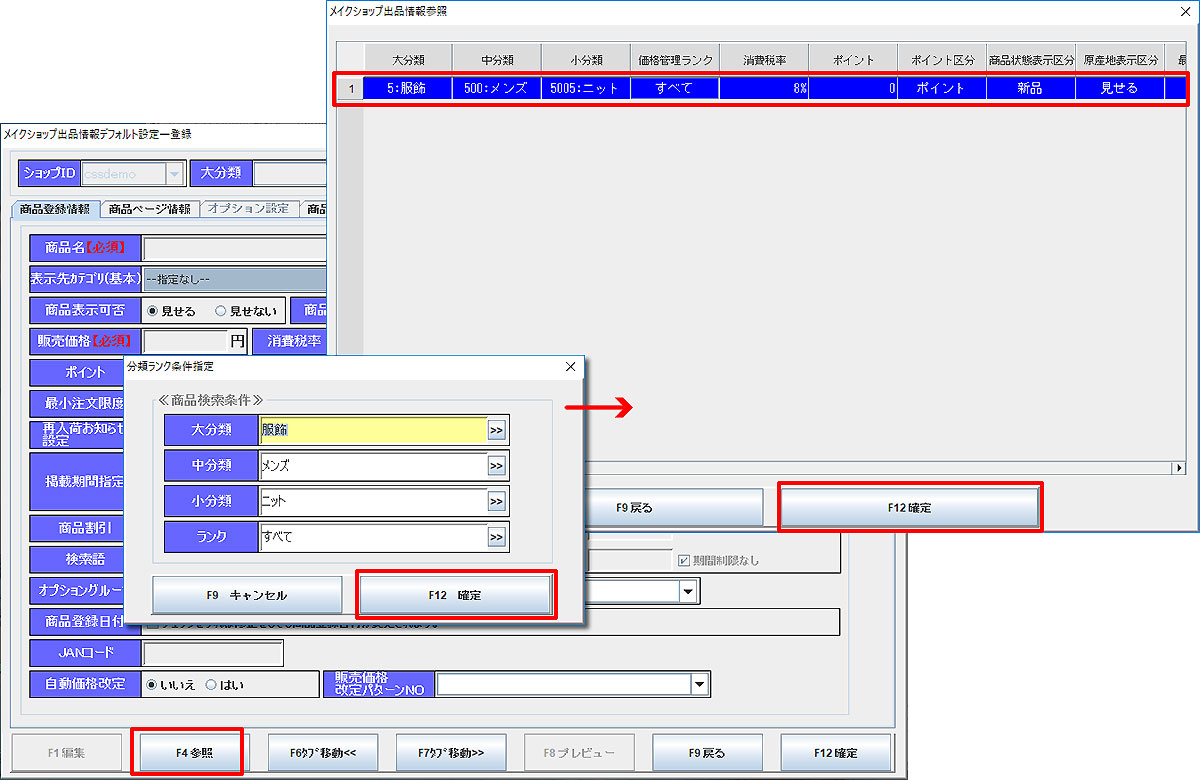Image resolution: width=1200 pixels, height=780 pixels.
Task: Toggle 期間制限なし checkbox
Action: (x=685, y=561)
